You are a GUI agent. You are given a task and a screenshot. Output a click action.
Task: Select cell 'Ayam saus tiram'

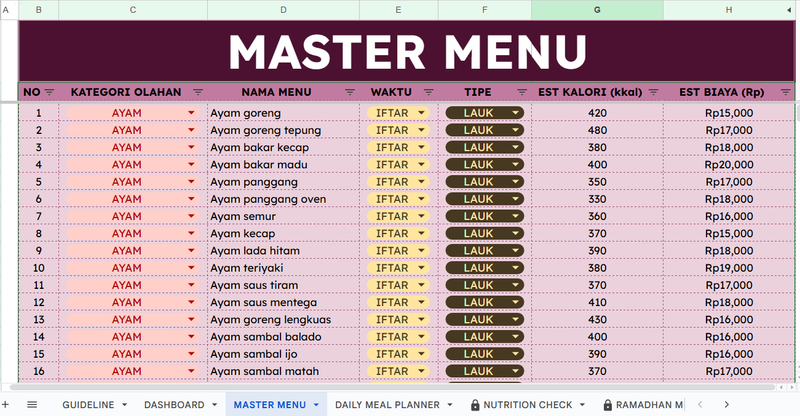click(x=283, y=285)
